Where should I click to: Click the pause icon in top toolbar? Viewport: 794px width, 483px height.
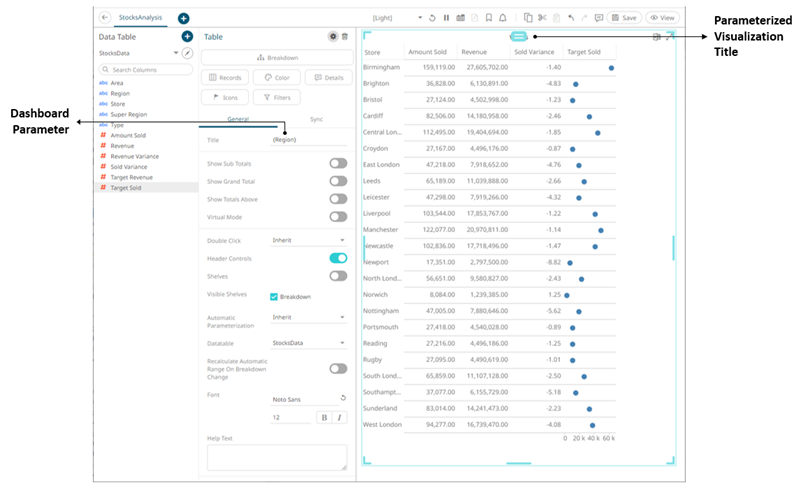[445, 18]
